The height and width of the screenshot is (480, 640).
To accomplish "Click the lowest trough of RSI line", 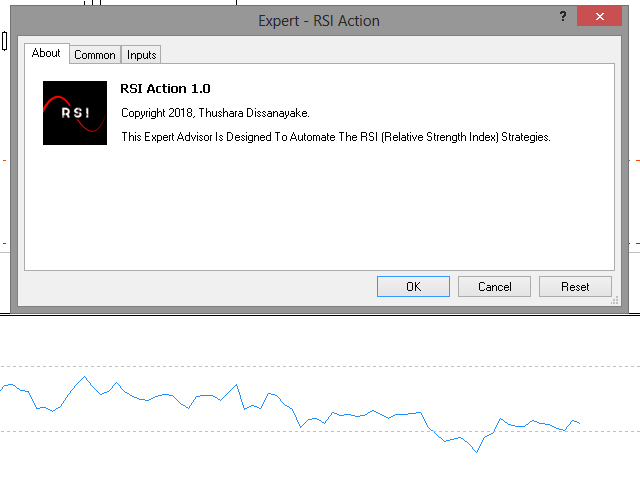I will (476, 452).
